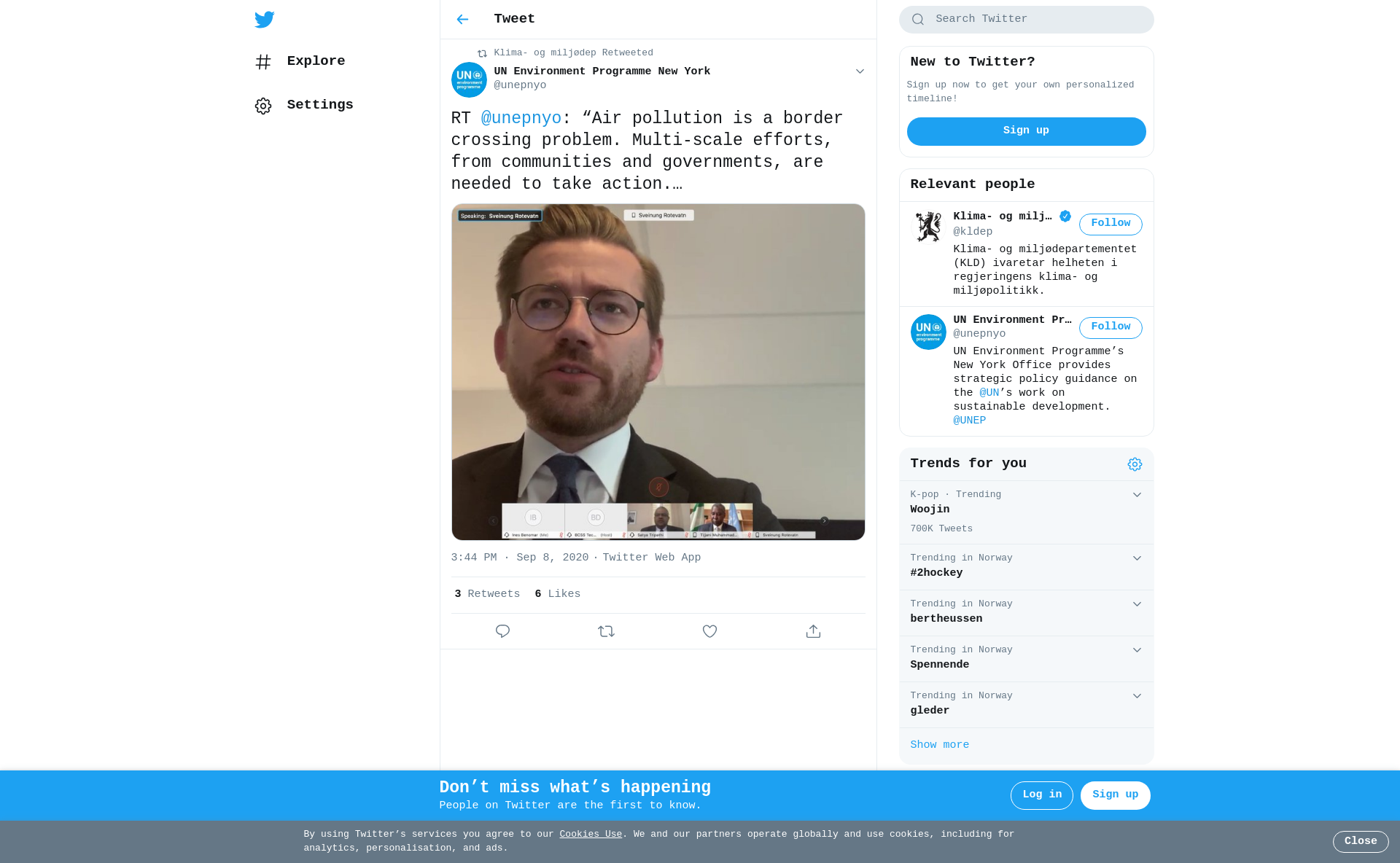Open Klima- og miljødep Retweeted link

573,53
